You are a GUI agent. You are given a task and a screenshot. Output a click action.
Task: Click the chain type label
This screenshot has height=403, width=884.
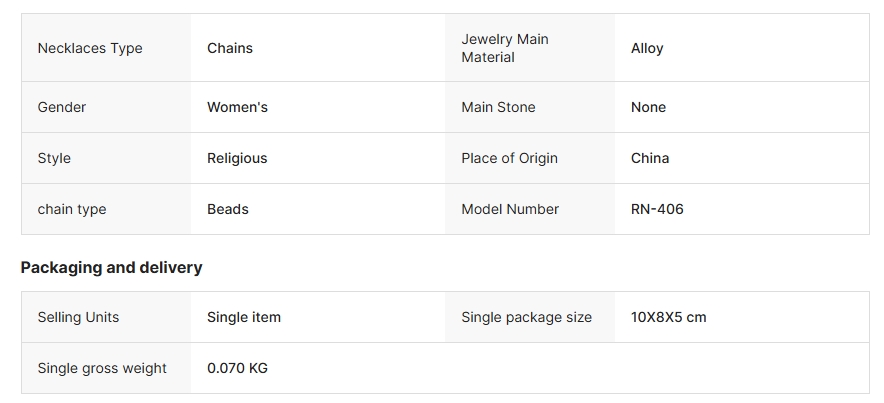pos(72,209)
